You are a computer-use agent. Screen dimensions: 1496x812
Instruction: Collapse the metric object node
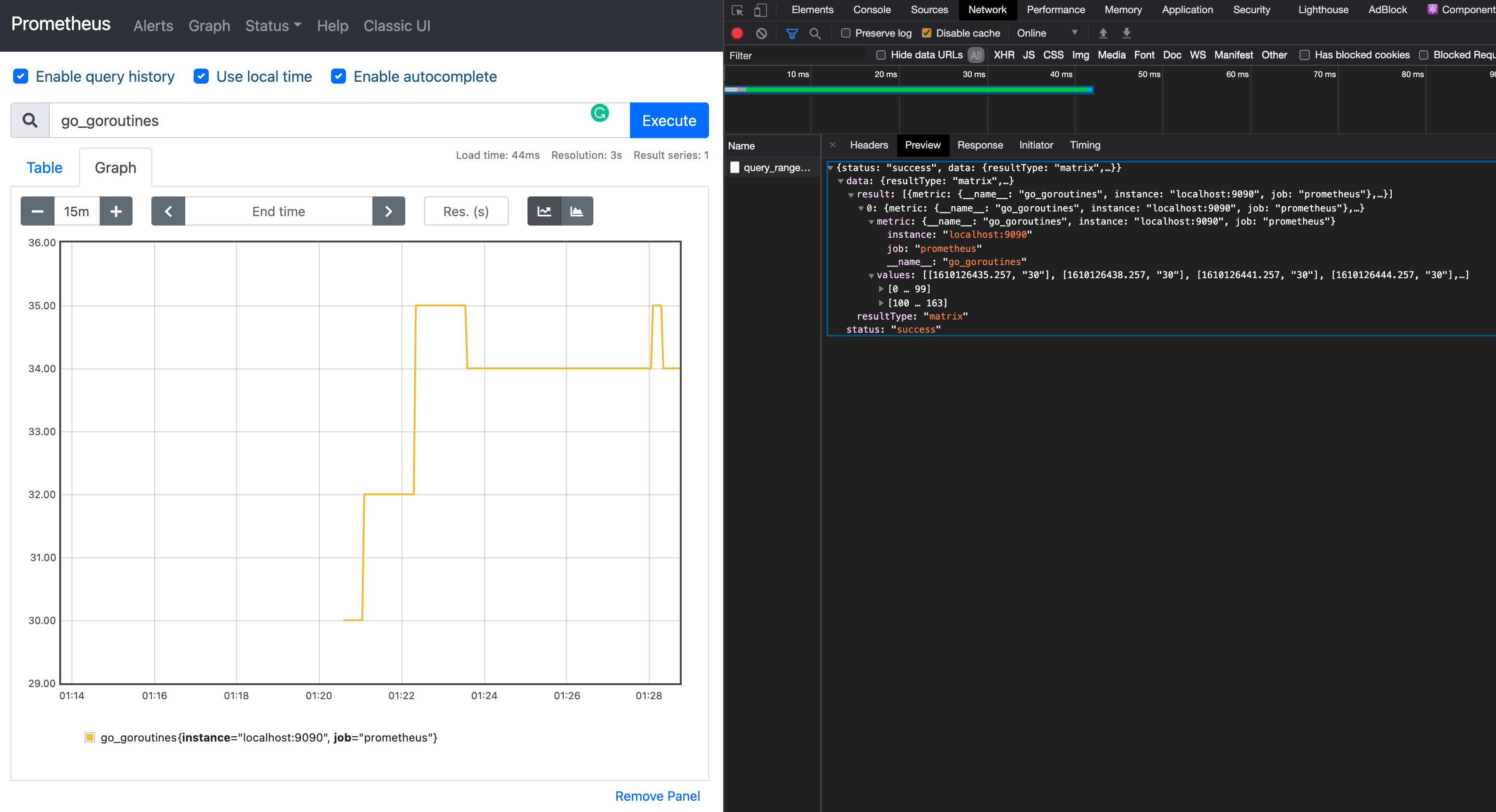(x=871, y=222)
